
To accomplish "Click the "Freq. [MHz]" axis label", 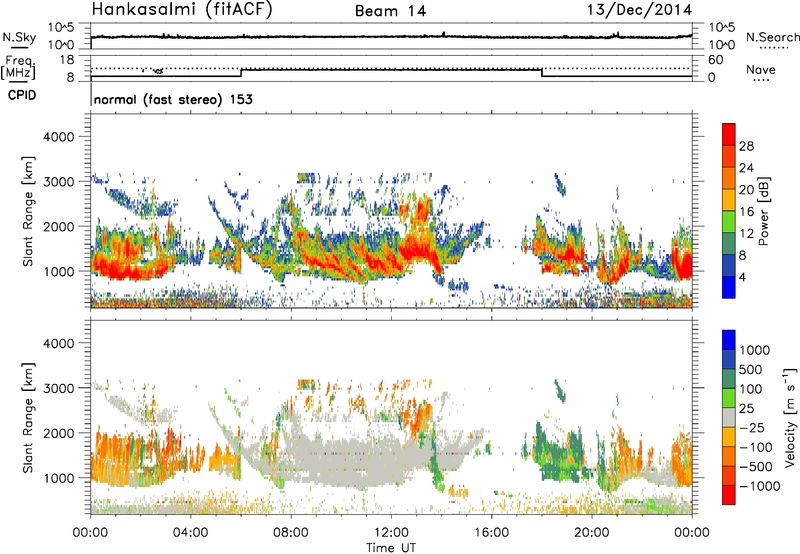I will [x=19, y=68].
